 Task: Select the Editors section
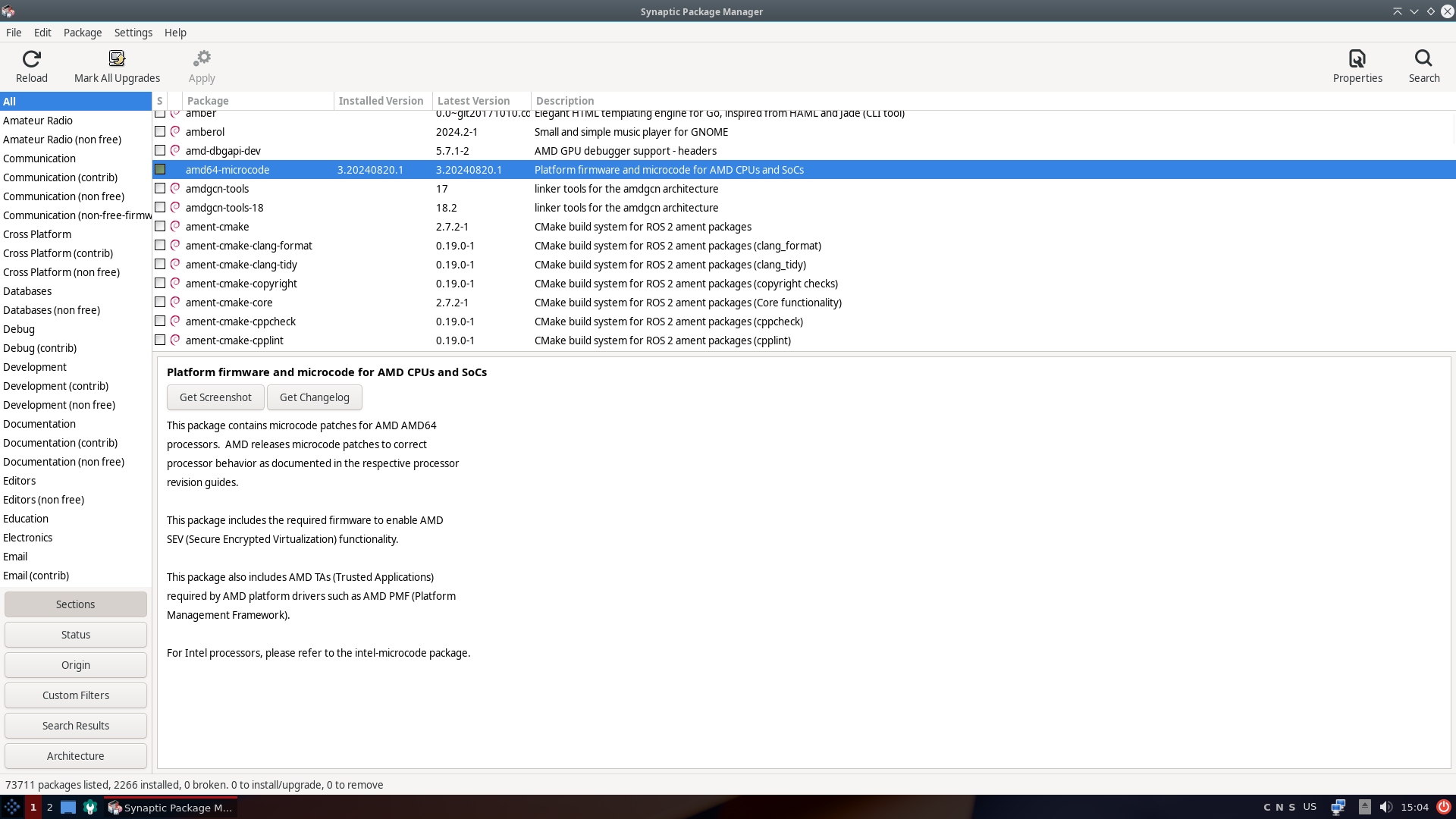coord(76,481)
